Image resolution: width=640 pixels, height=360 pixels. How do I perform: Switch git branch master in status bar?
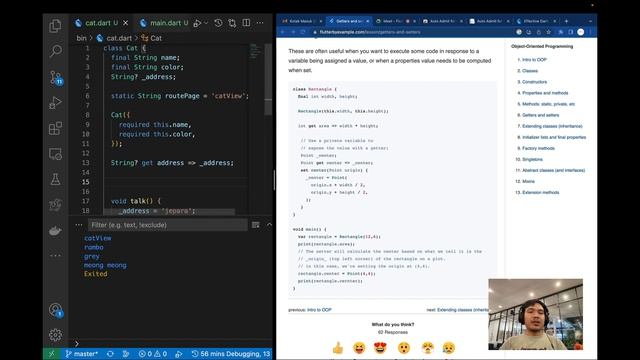[x=82, y=354]
